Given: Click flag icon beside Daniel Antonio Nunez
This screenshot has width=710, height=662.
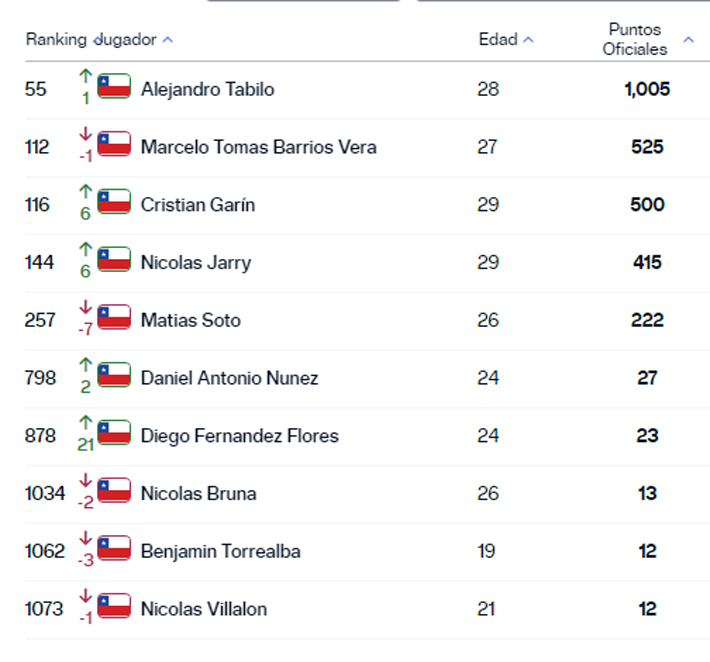Looking at the screenshot, I should [114, 376].
